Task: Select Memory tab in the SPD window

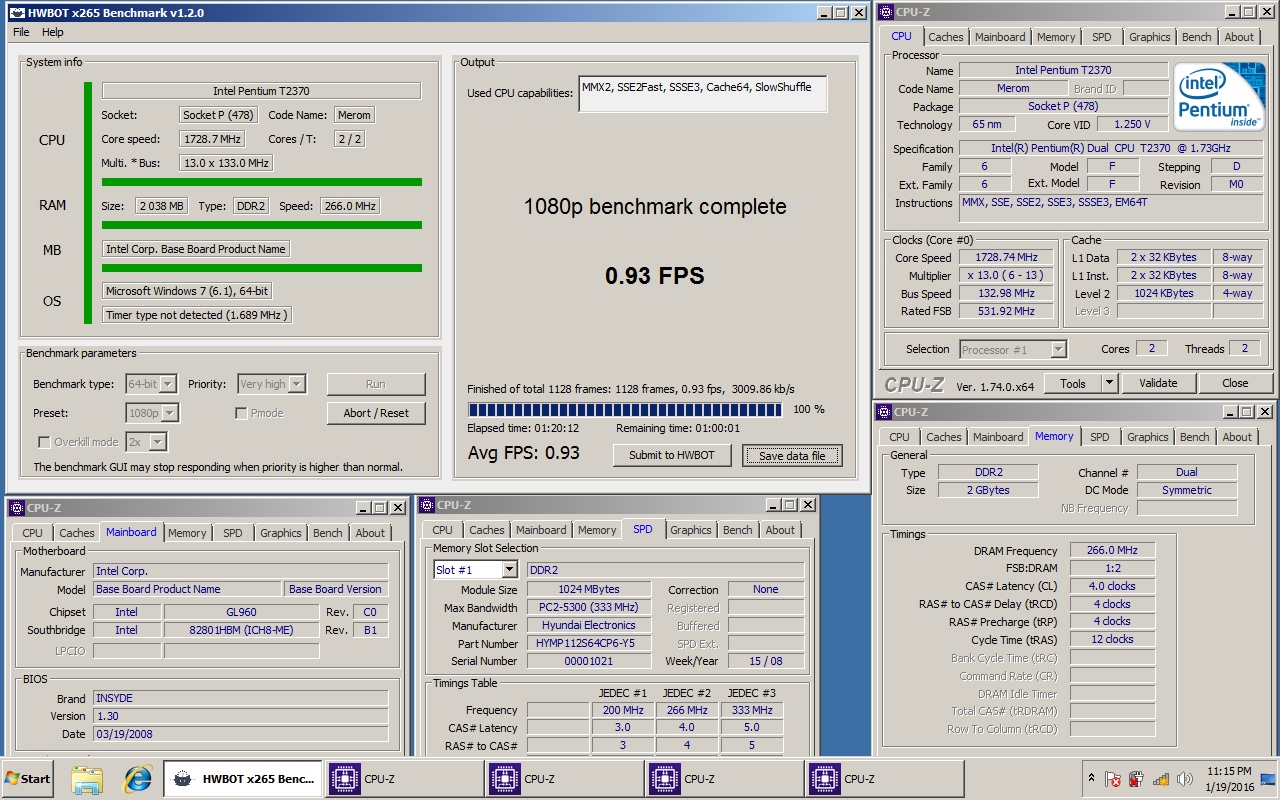Action: [597, 530]
